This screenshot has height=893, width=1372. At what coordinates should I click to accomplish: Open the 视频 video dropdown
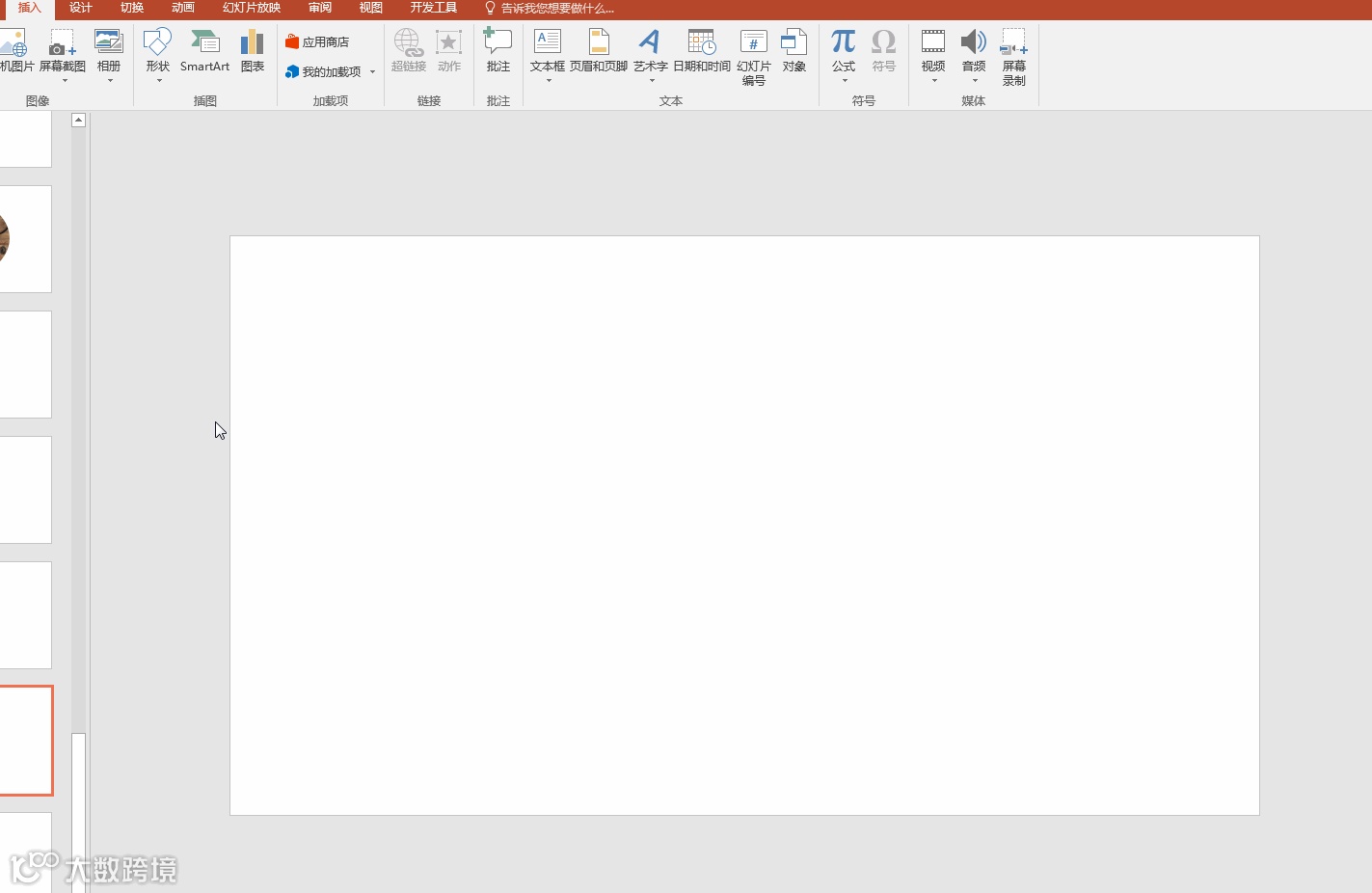coord(933,56)
